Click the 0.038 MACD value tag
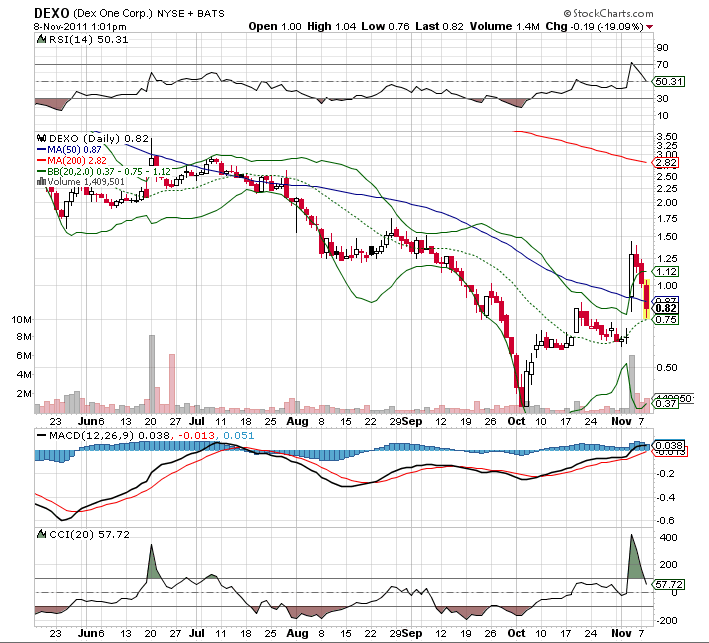Screen dimensions: 709x643 point(669,445)
